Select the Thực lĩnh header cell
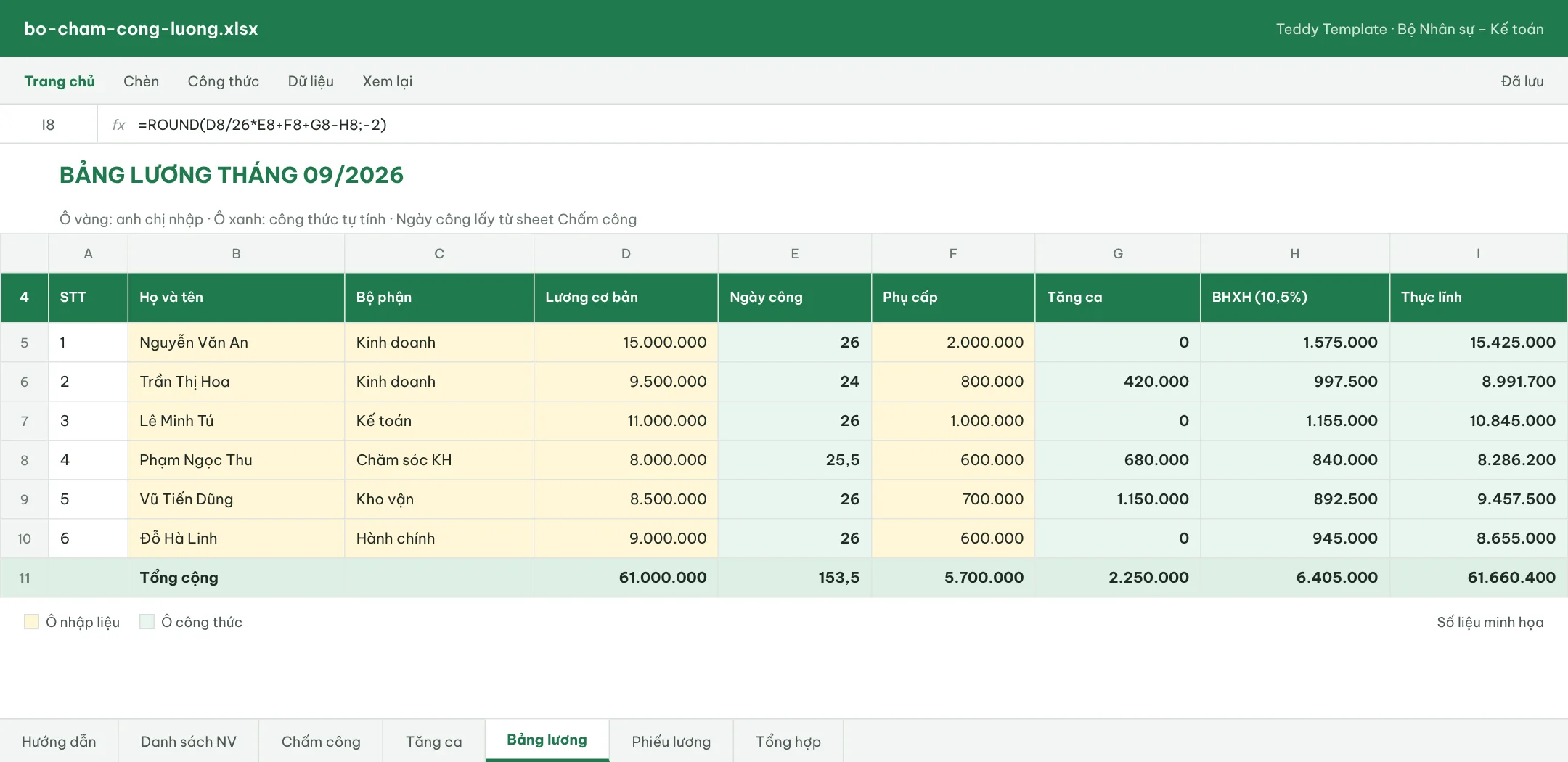 point(1478,298)
